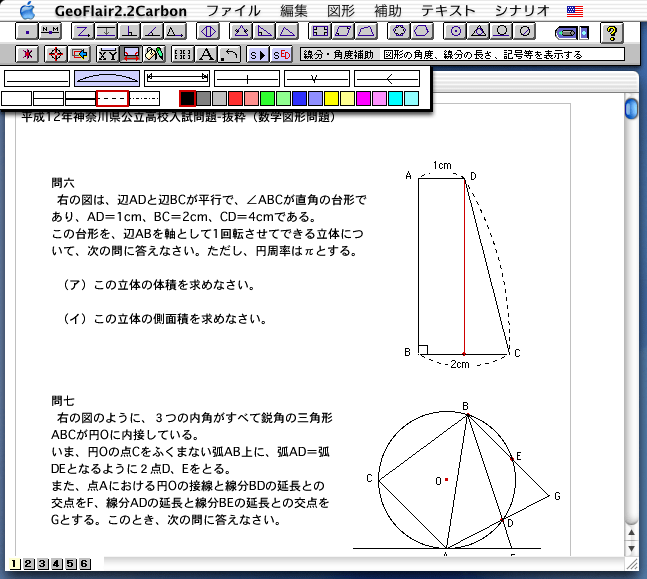Select the parallelogram tool
647x579 pixels.
click(x=343, y=32)
